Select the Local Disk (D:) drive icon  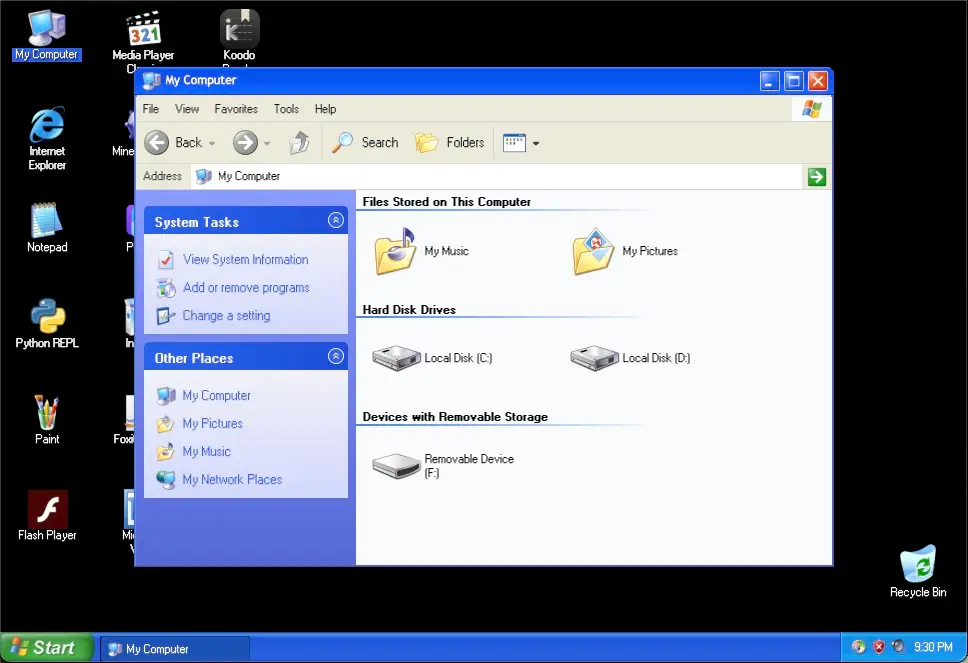594,358
